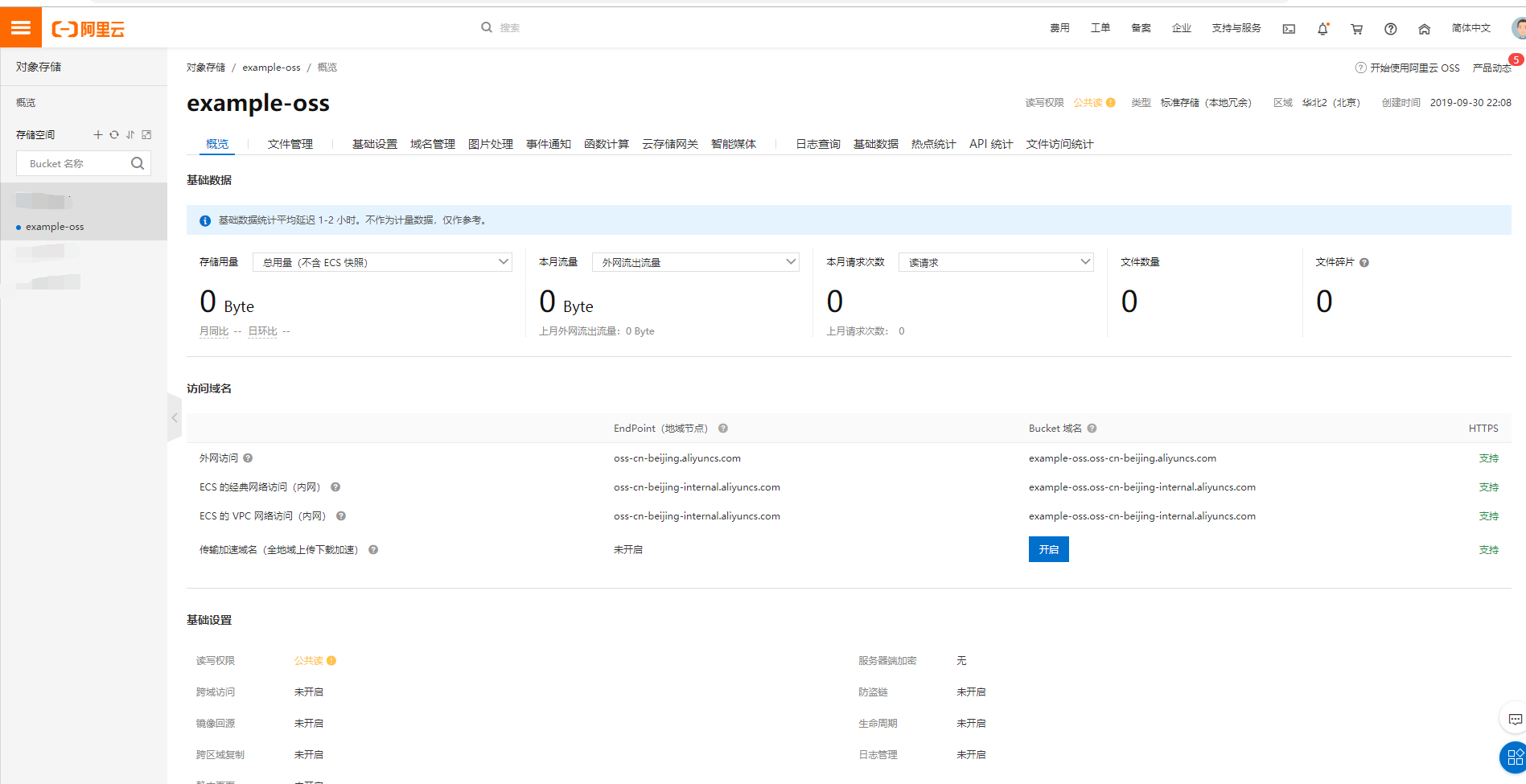Switch to the 域名管理 tab
Image resolution: width=1526 pixels, height=784 pixels.
pos(433,144)
